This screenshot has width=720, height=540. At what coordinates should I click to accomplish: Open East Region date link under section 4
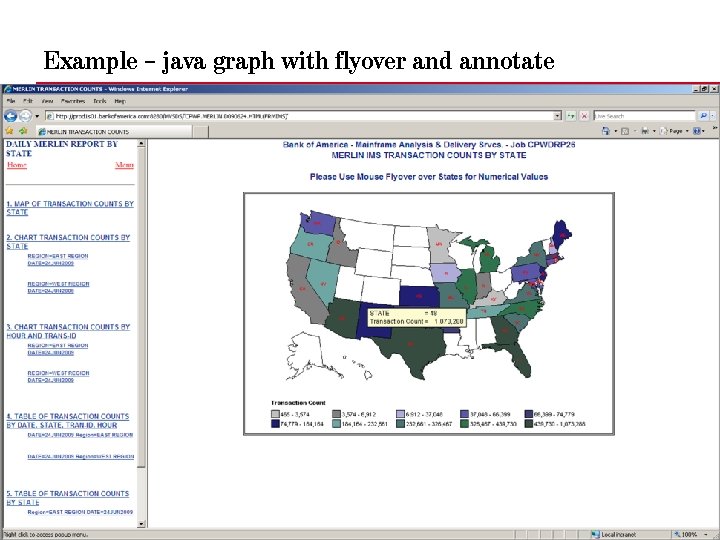click(80, 435)
